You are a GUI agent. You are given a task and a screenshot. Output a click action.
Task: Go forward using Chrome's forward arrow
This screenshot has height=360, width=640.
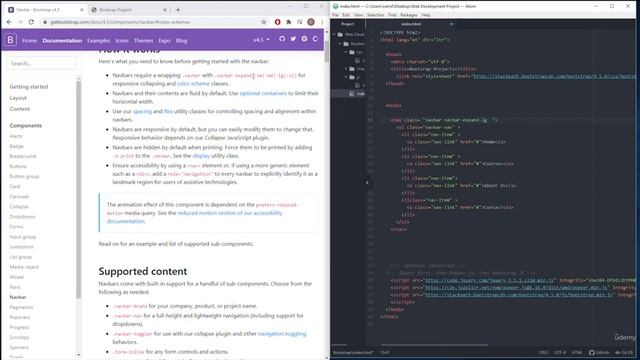20,22
